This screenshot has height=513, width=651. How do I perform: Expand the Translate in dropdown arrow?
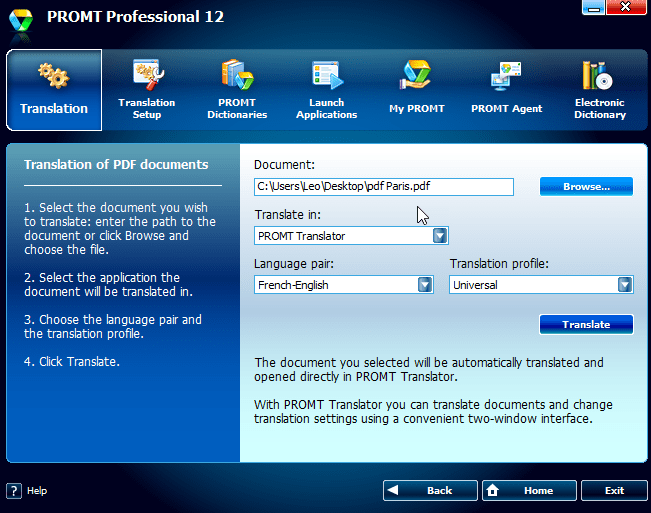pos(440,236)
